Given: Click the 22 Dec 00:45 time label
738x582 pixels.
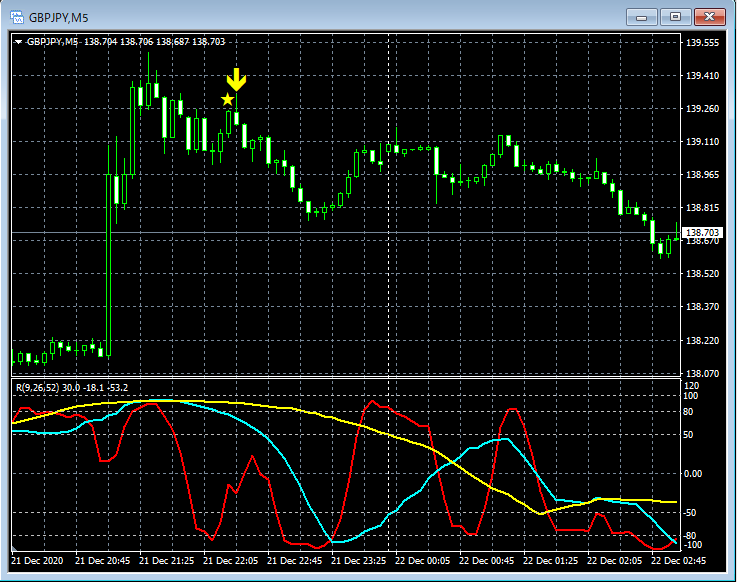Looking at the screenshot, I should 488,560.
